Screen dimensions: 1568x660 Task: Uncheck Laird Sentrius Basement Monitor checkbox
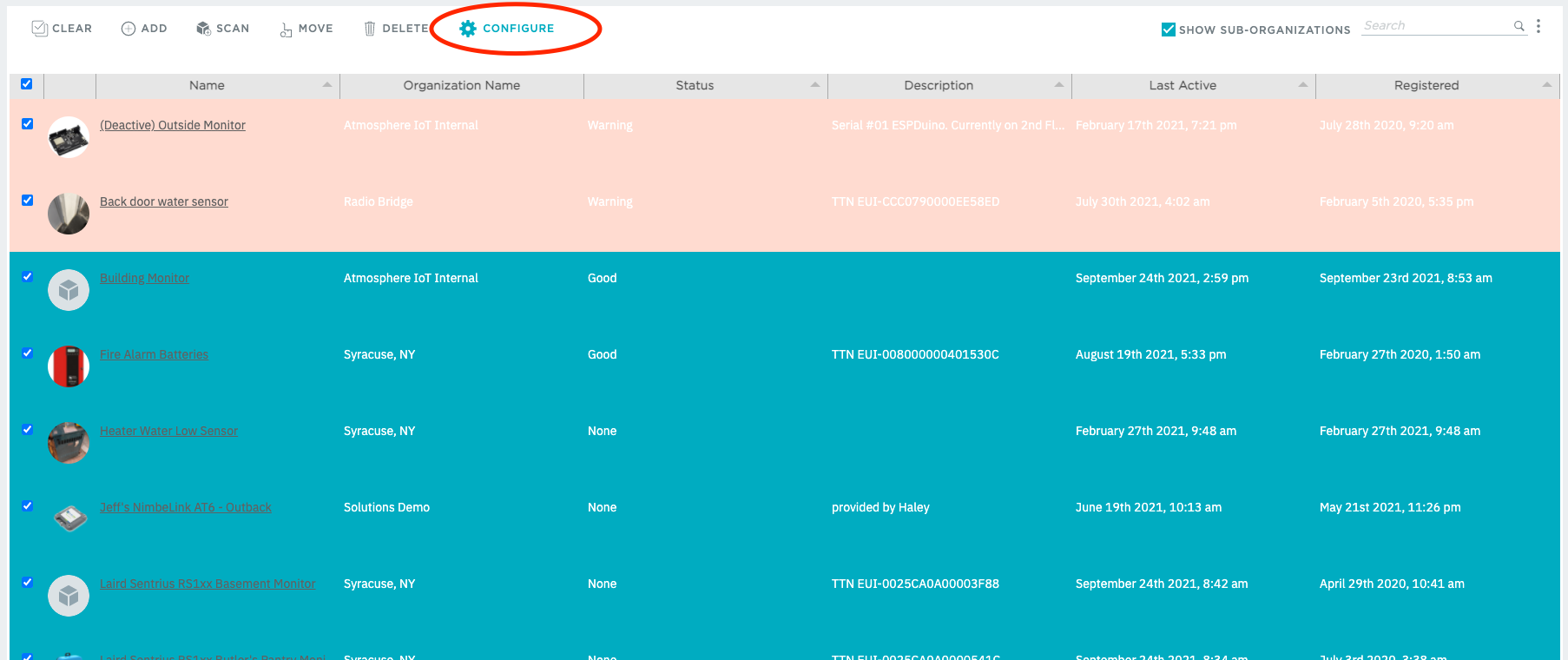tap(27, 583)
